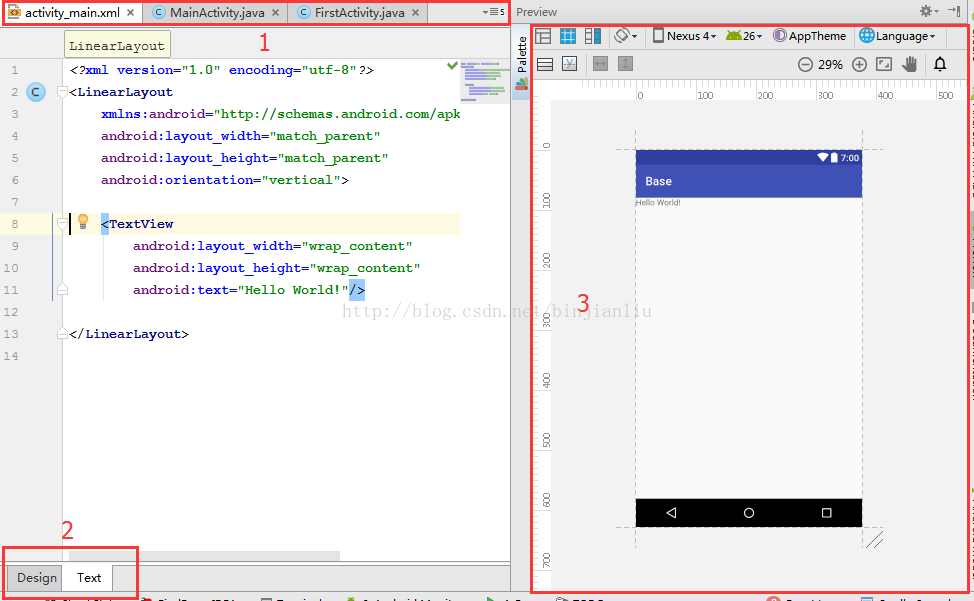This screenshot has width=974, height=601.
Task: Click the layout orientation convert icon
Action: [x=545, y=64]
